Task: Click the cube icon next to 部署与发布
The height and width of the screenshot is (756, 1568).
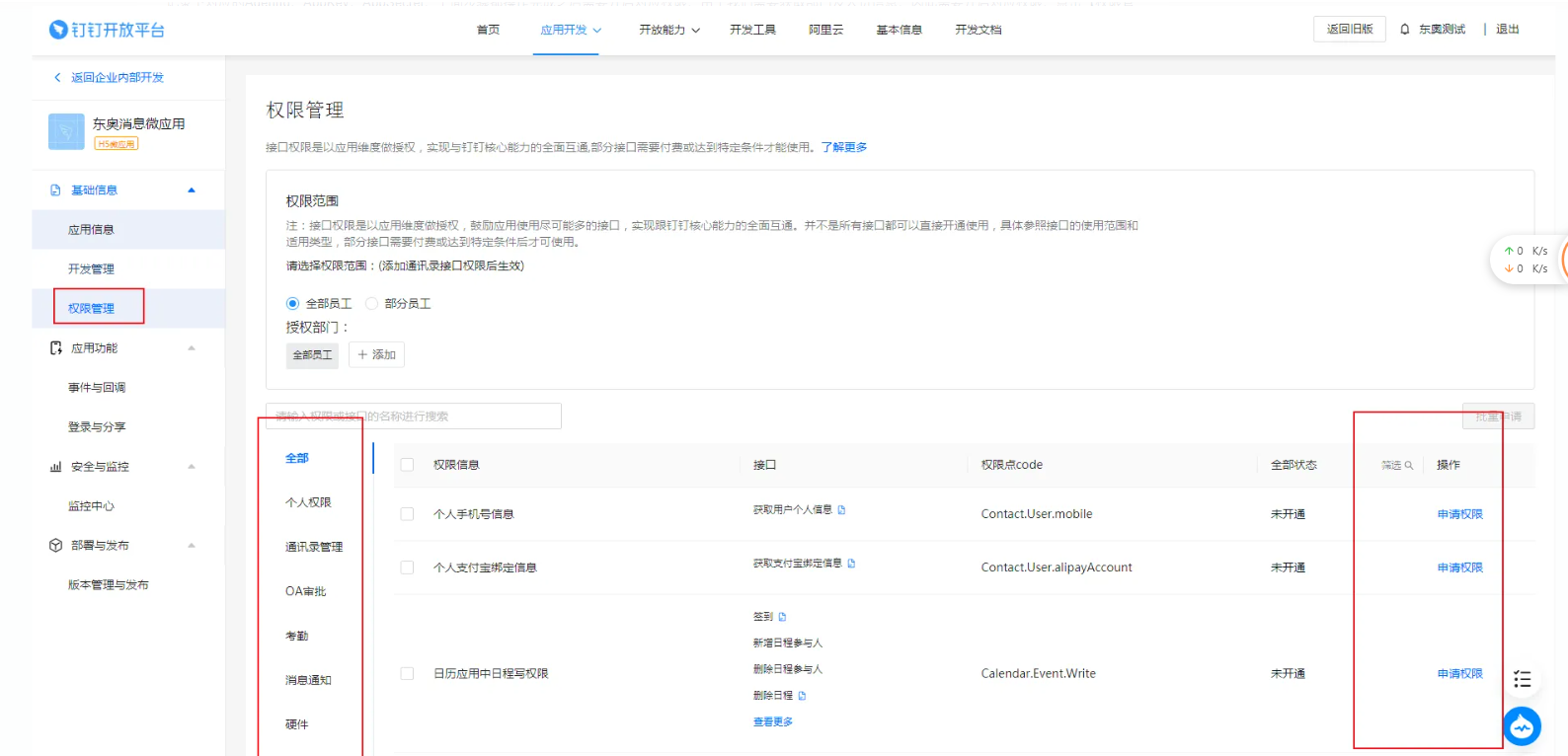Action: [55, 546]
